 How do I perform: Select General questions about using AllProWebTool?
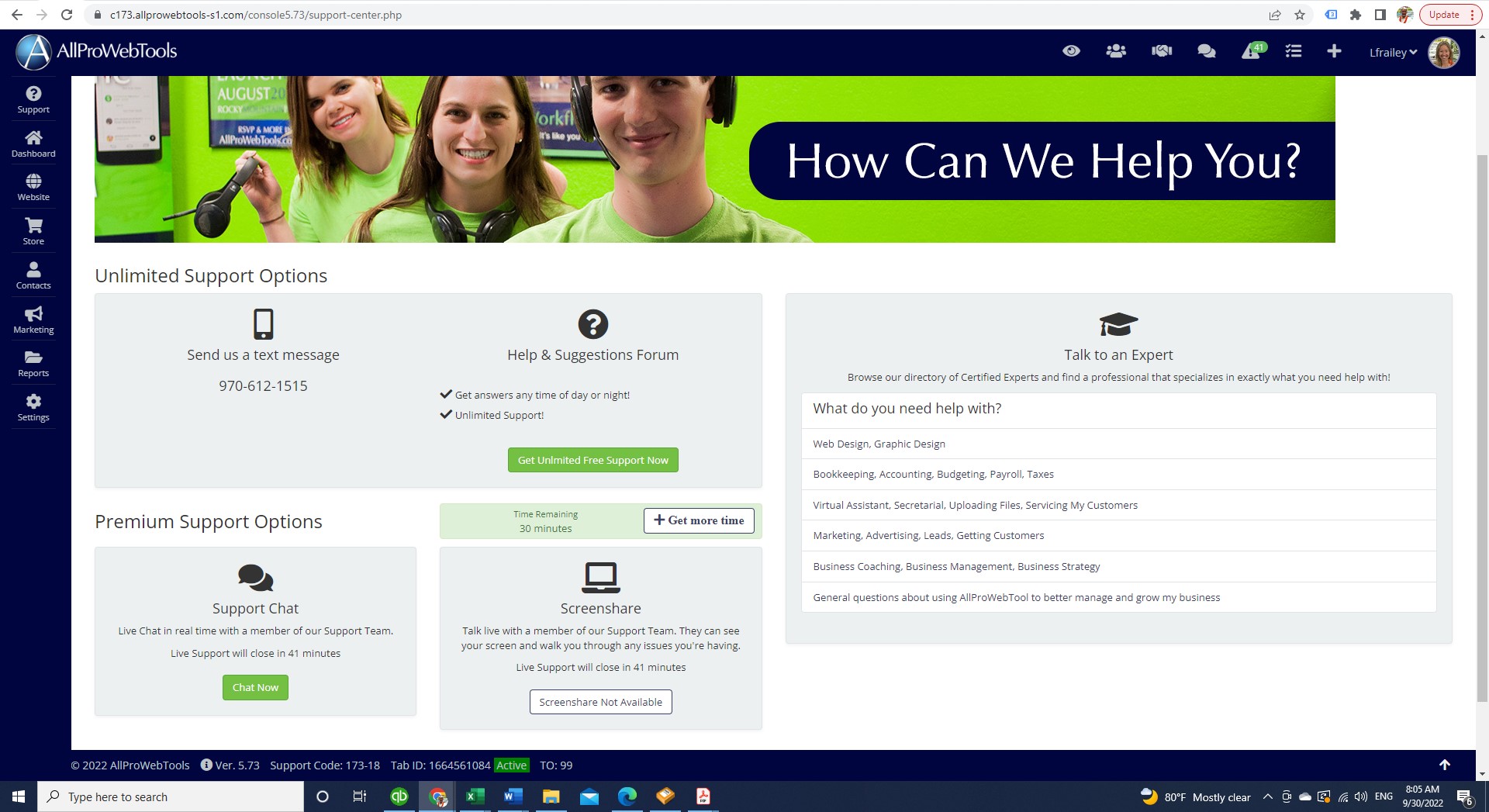[x=1118, y=597]
